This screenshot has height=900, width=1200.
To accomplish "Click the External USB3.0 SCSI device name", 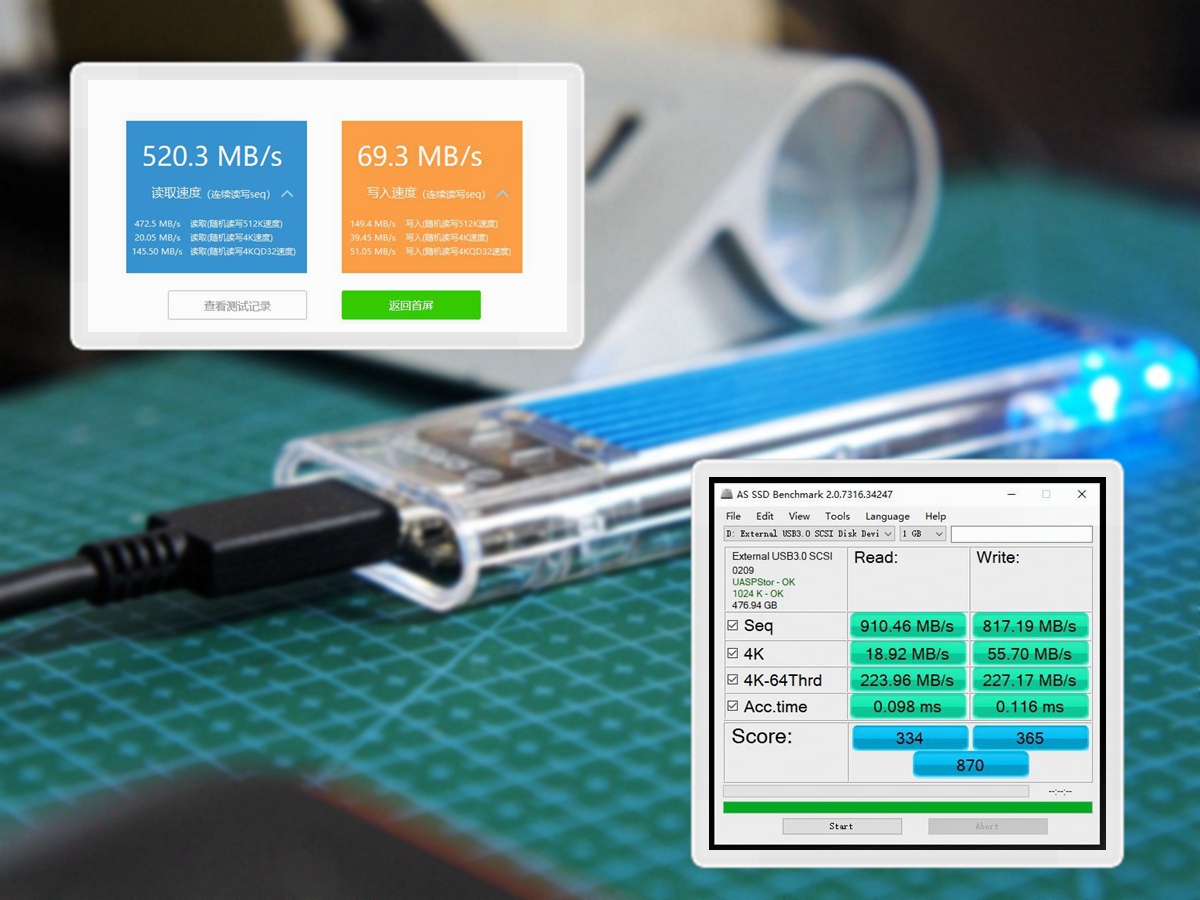I will (x=782, y=557).
